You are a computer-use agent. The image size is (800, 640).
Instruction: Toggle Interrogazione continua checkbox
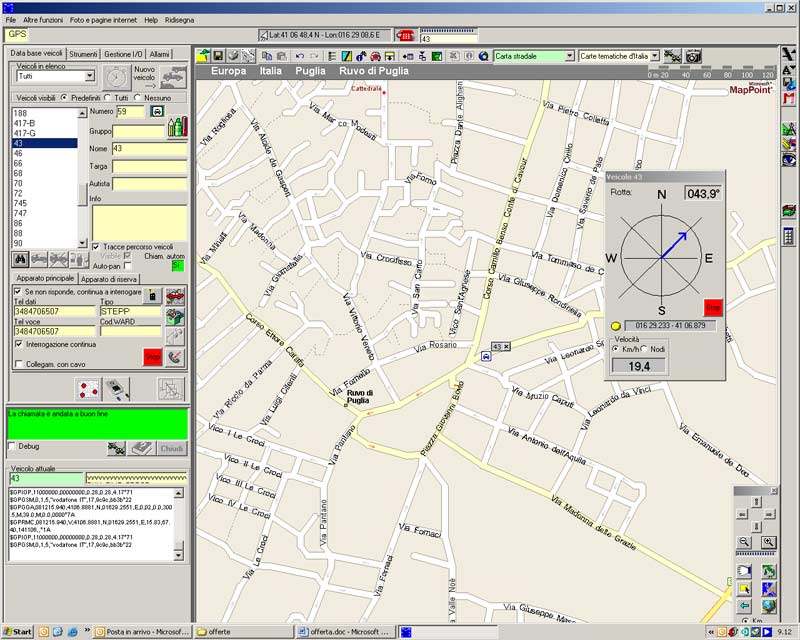point(19,344)
